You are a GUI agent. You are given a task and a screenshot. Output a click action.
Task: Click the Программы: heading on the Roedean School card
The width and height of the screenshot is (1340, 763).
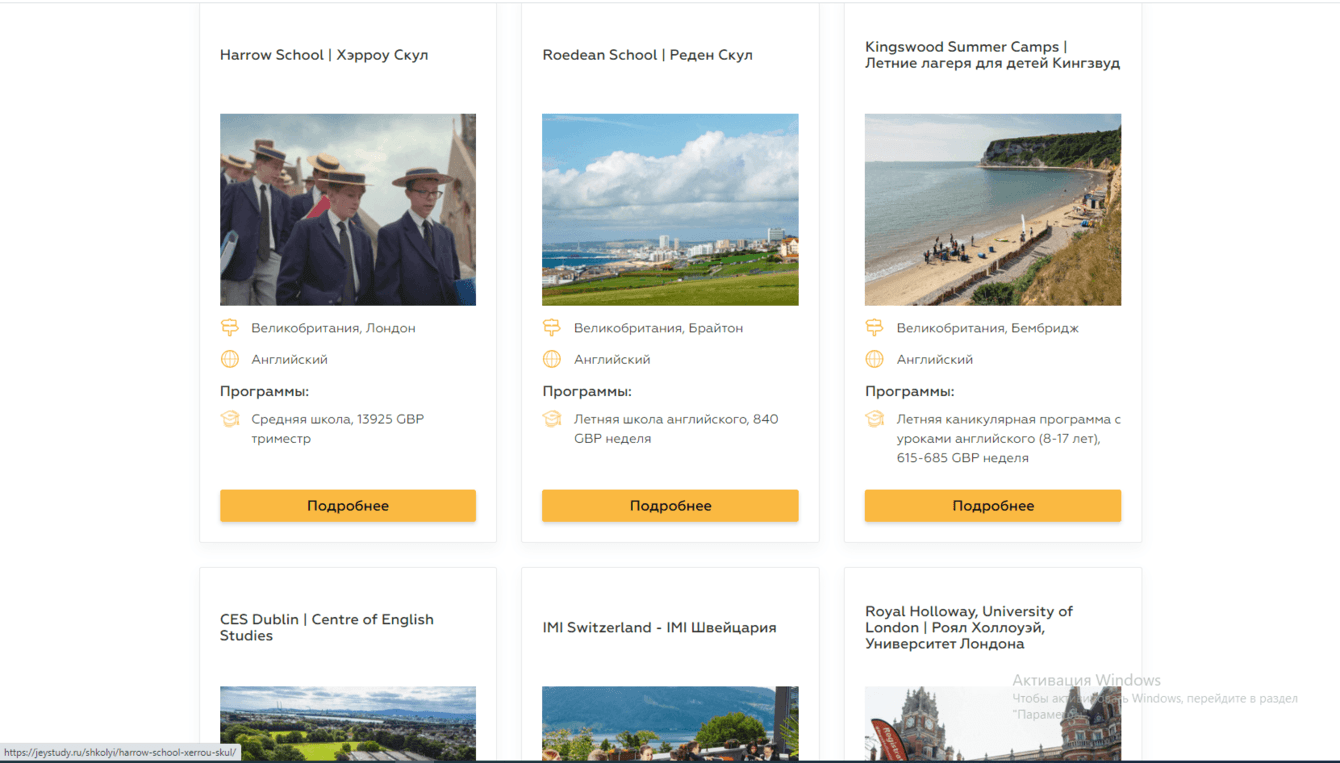tap(587, 391)
